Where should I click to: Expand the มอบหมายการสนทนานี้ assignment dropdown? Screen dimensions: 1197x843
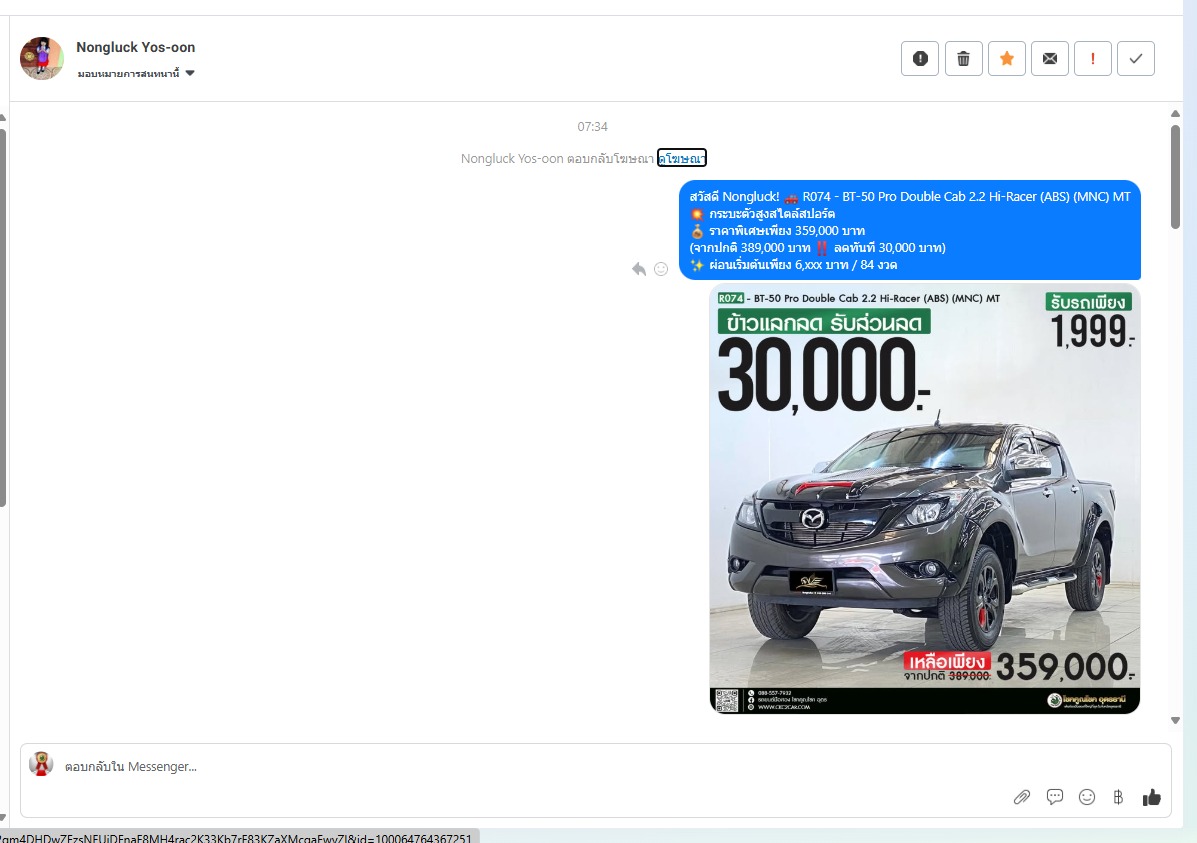coord(136,73)
